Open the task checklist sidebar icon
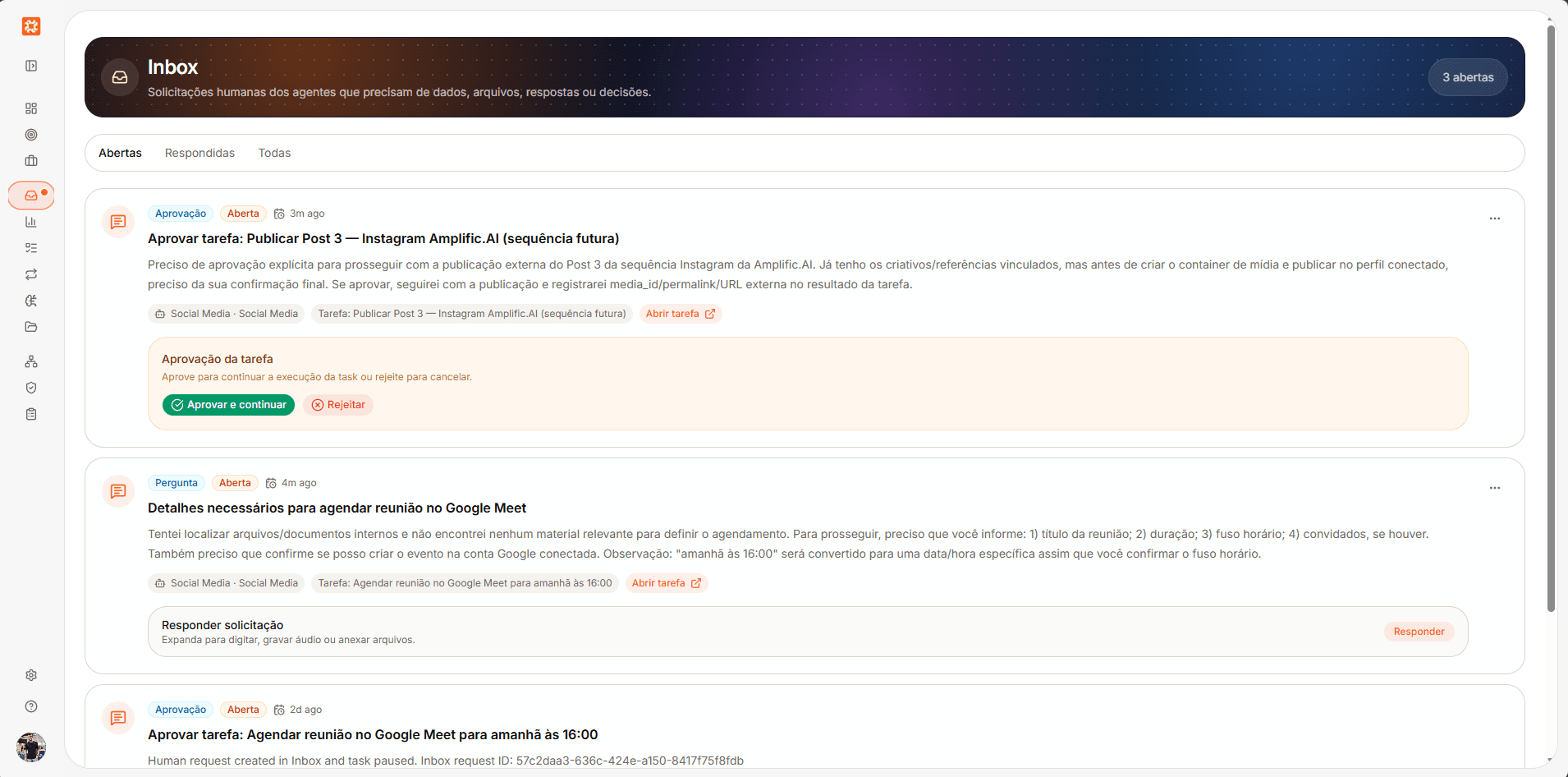 point(31,248)
